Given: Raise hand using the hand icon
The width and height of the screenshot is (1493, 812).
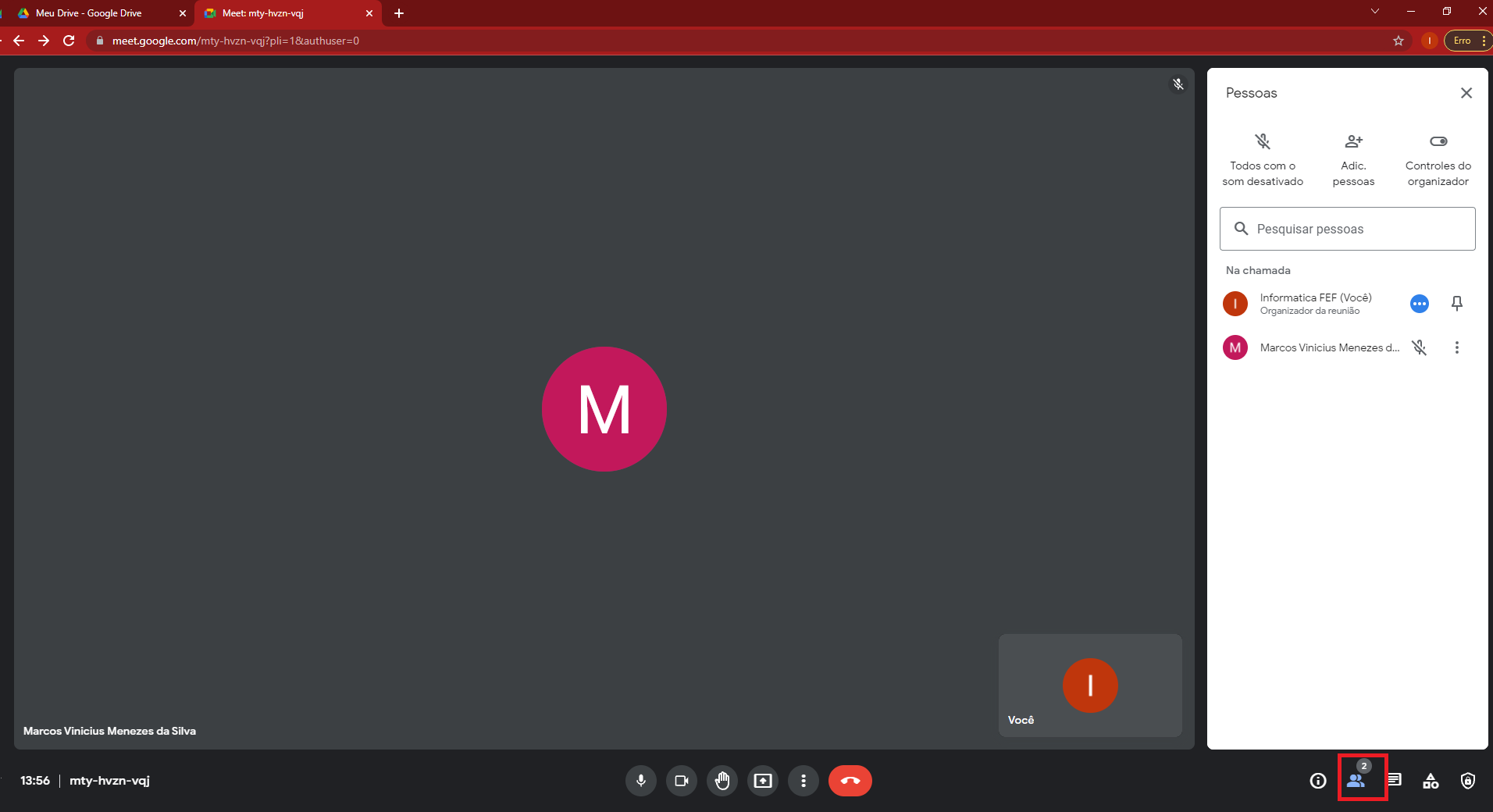Looking at the screenshot, I should [722, 781].
